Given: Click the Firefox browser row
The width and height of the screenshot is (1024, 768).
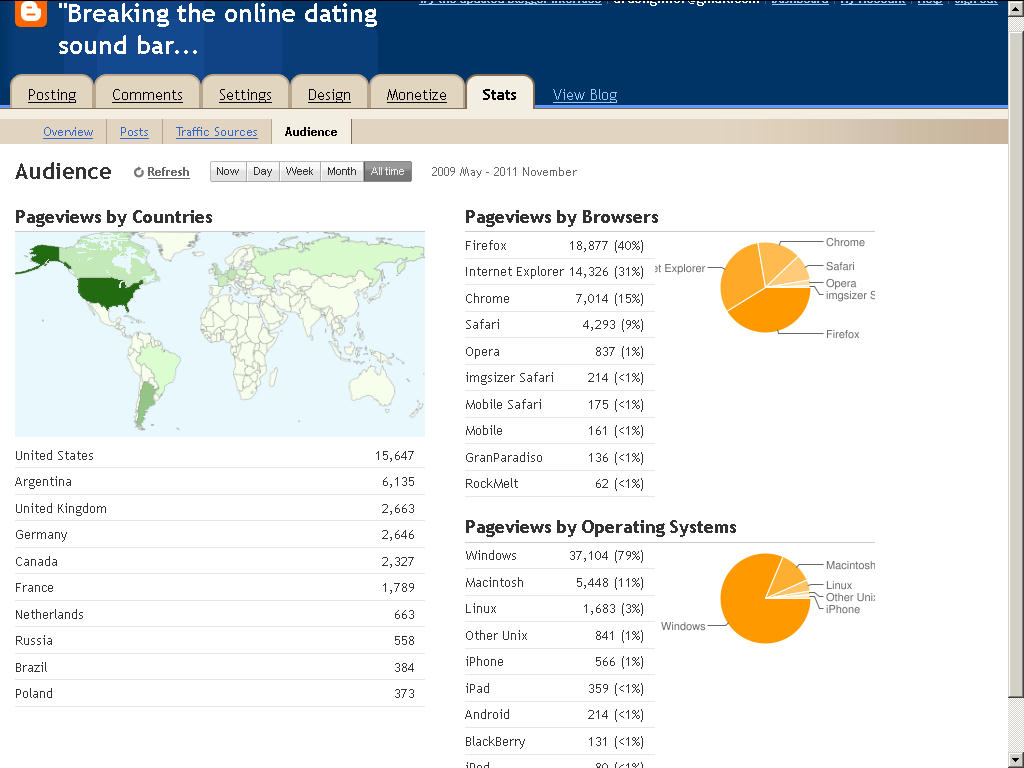Looking at the screenshot, I should pos(560,246).
